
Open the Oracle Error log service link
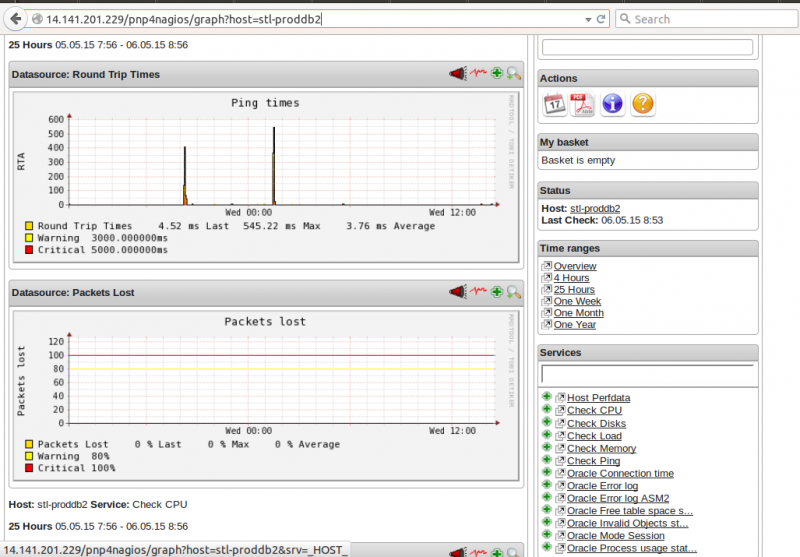tap(603, 486)
